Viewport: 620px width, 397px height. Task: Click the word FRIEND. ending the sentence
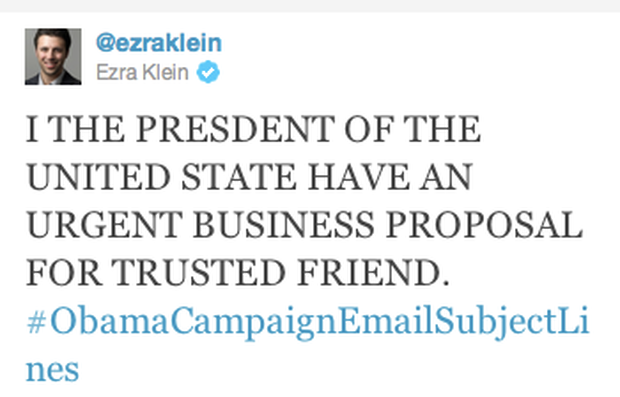pyautogui.click(x=373, y=273)
